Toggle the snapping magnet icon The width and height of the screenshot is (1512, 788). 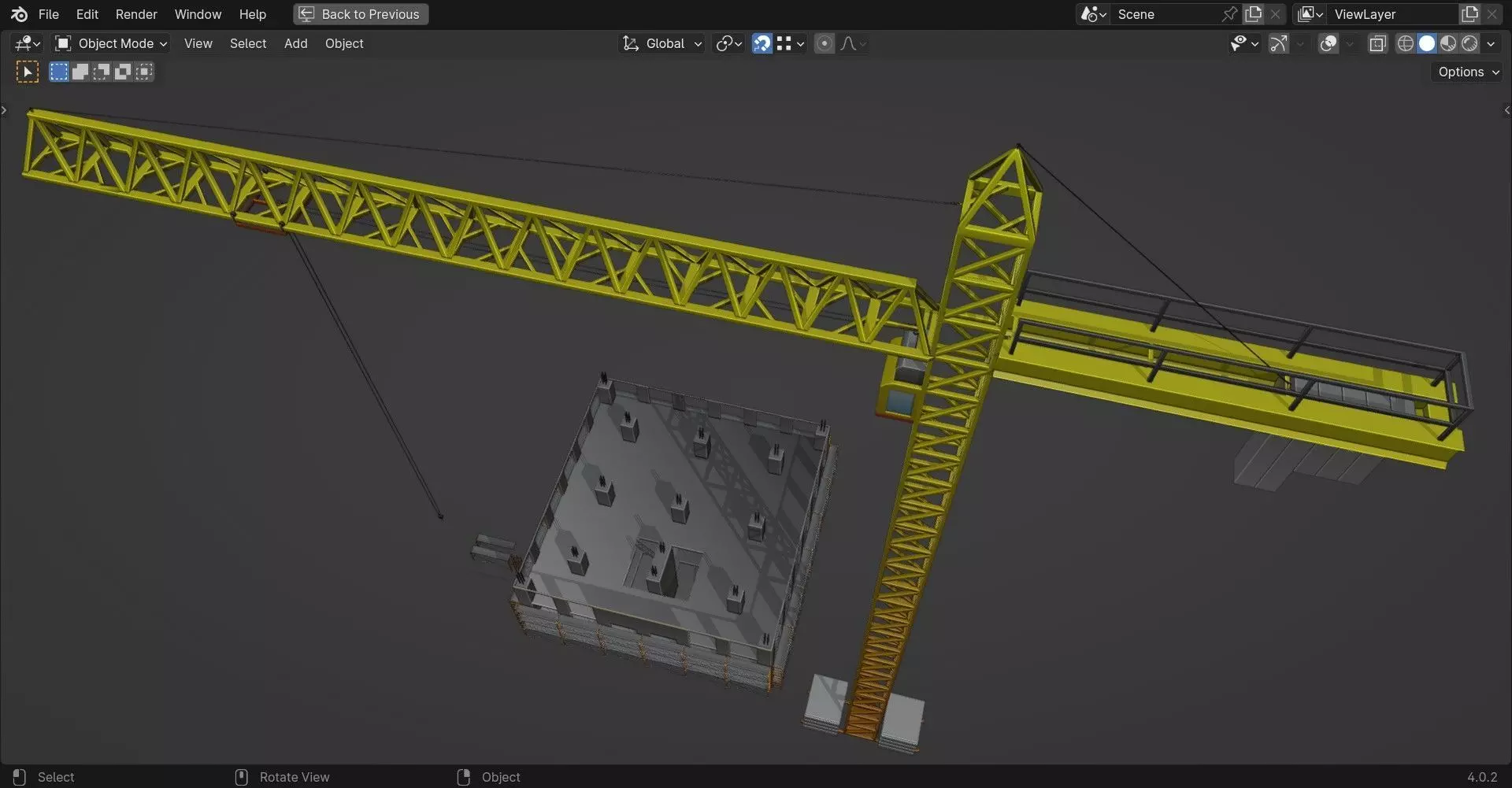pyautogui.click(x=762, y=43)
